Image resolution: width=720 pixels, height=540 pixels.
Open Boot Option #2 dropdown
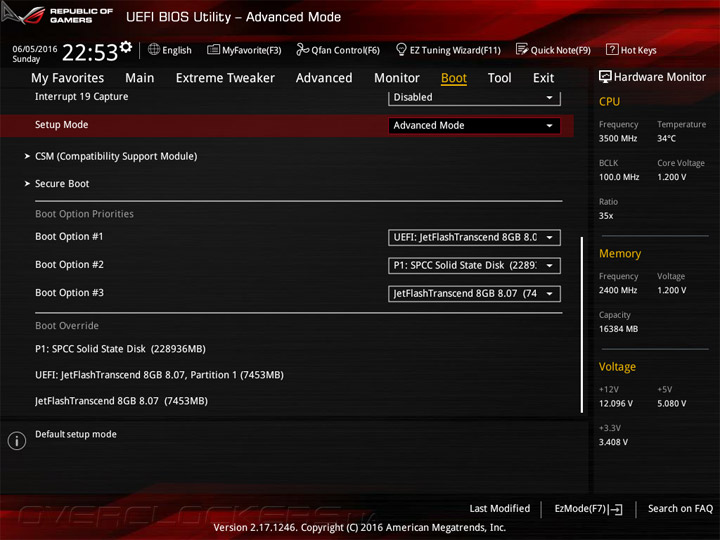(x=474, y=265)
